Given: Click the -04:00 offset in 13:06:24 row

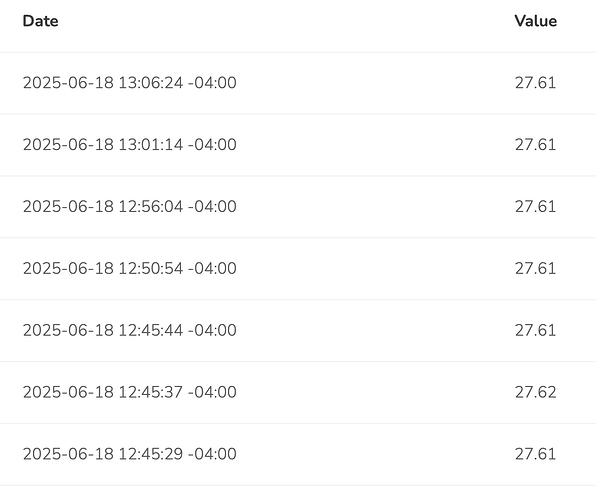Looking at the screenshot, I should [212, 83].
